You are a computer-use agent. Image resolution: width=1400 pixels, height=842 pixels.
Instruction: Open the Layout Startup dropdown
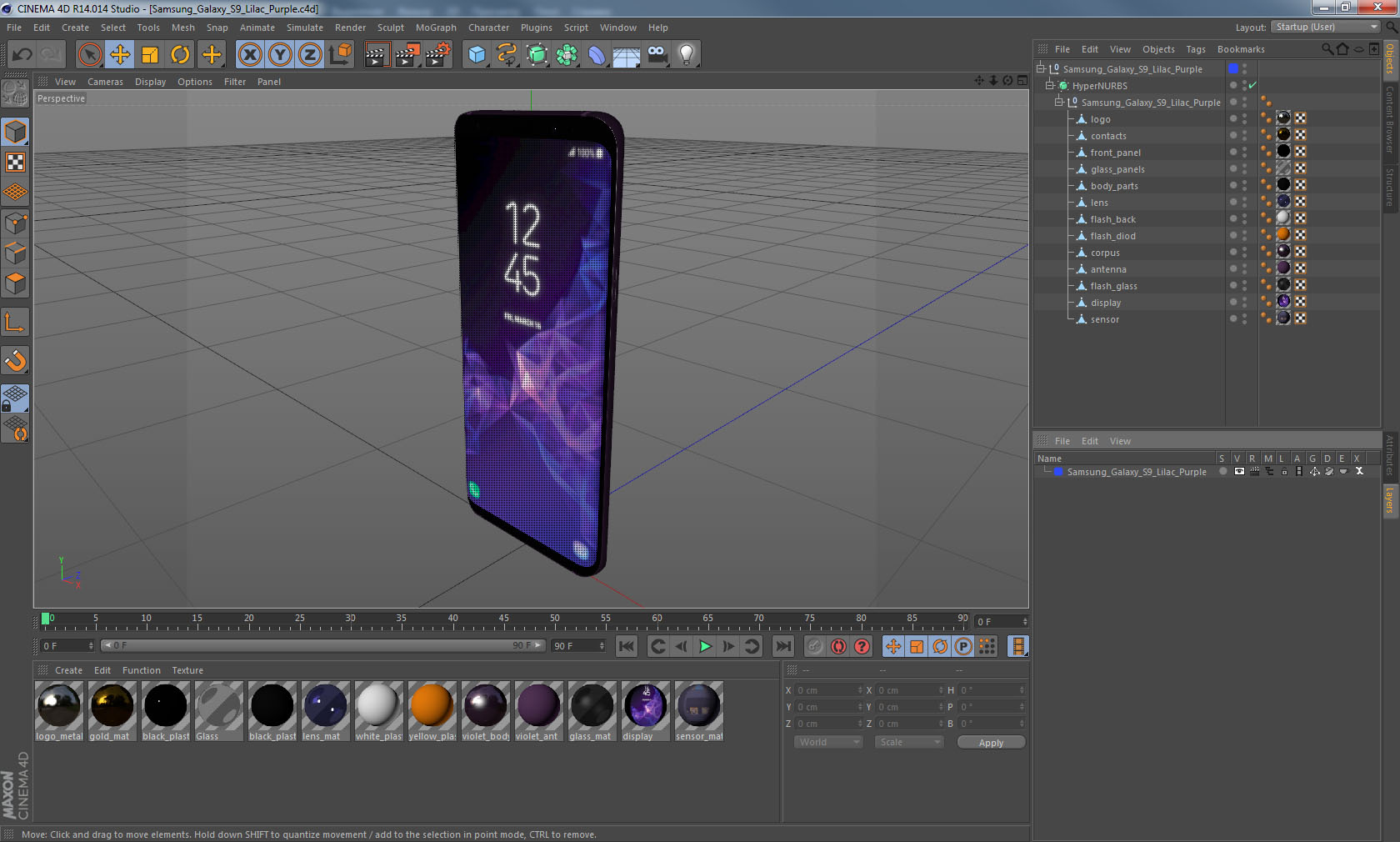(1325, 28)
